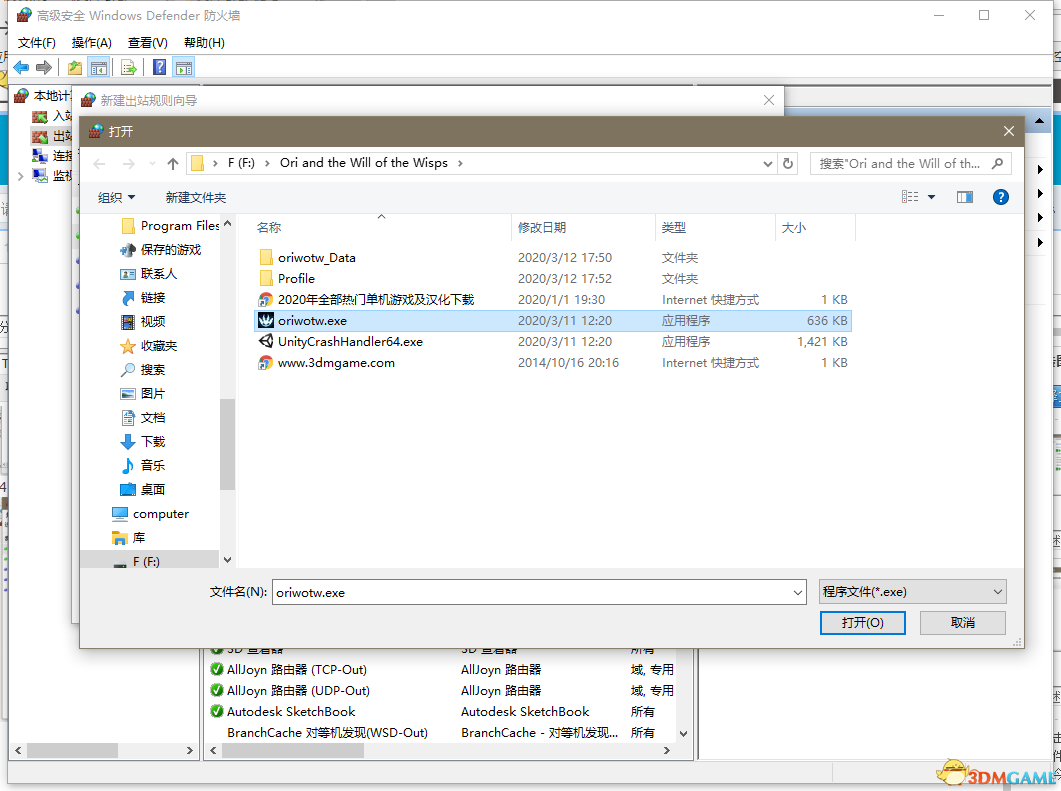Viewport: 1061px width, 791px height.
Task: Open the 帮助(H) menu
Action: [204, 43]
